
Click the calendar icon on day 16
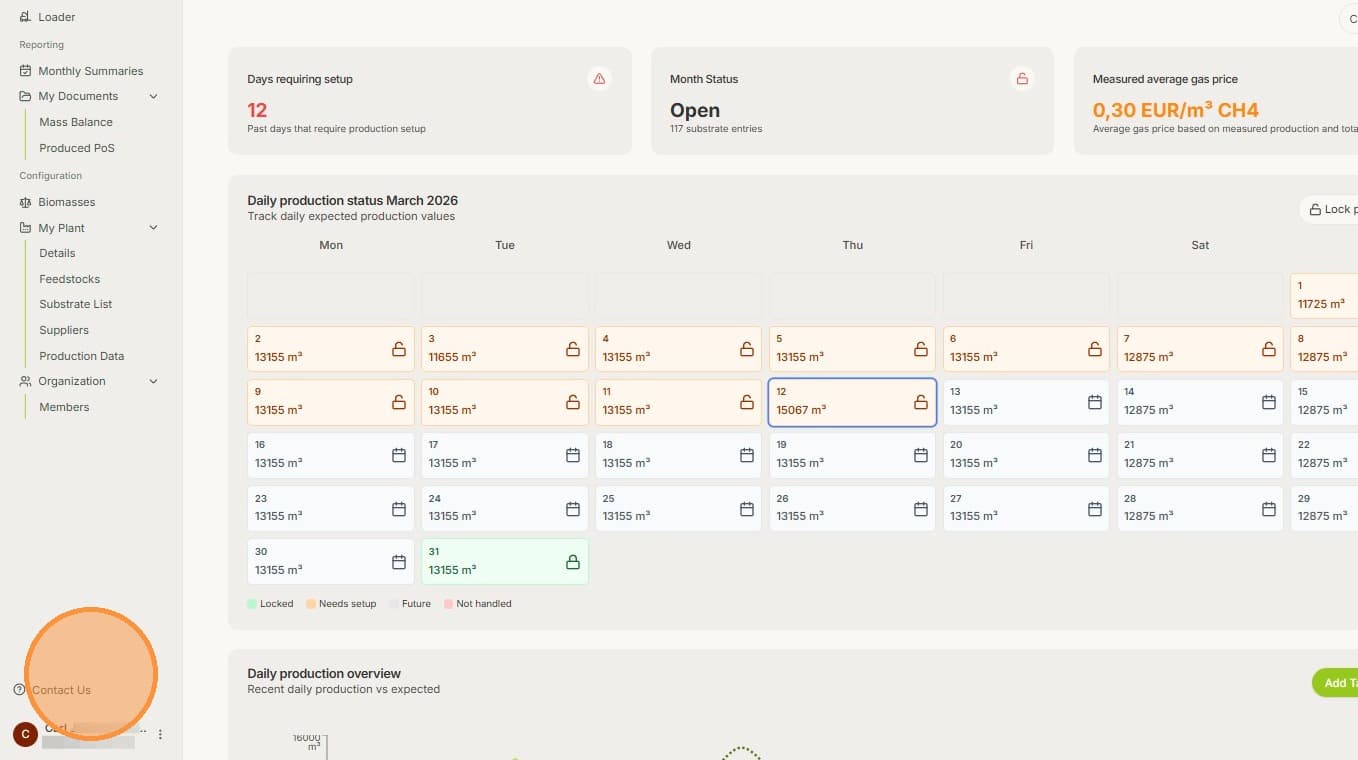coord(399,455)
